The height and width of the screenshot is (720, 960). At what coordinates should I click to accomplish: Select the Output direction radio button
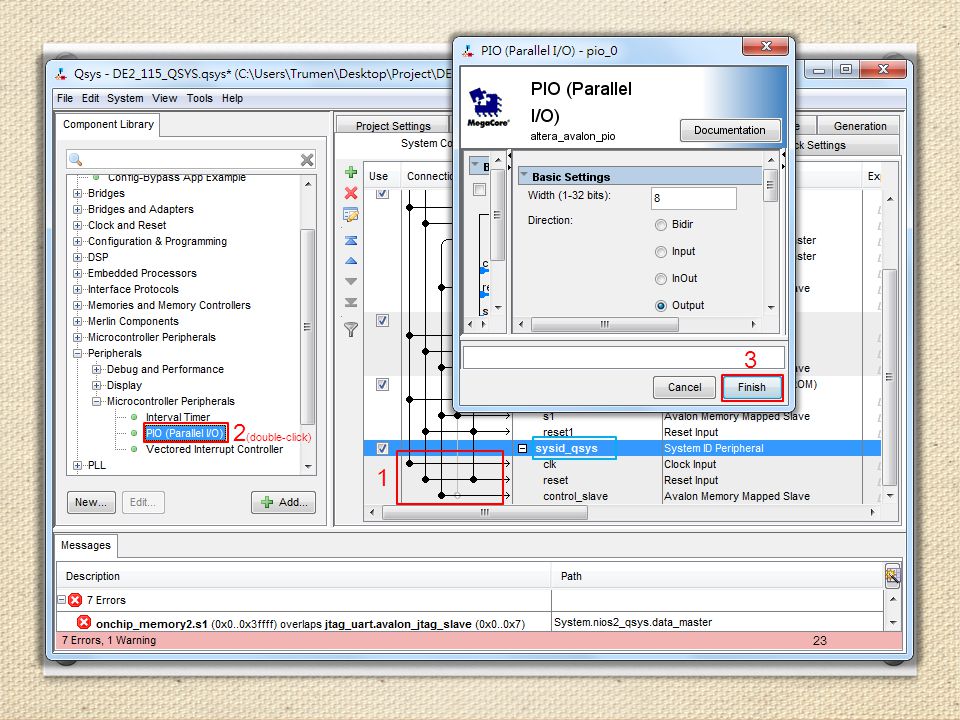point(661,306)
